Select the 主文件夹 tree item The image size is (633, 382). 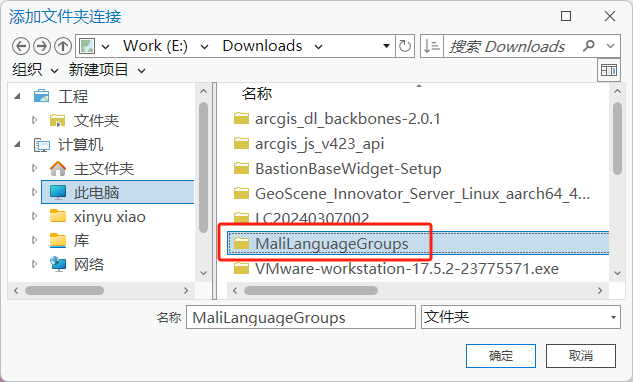coord(104,169)
